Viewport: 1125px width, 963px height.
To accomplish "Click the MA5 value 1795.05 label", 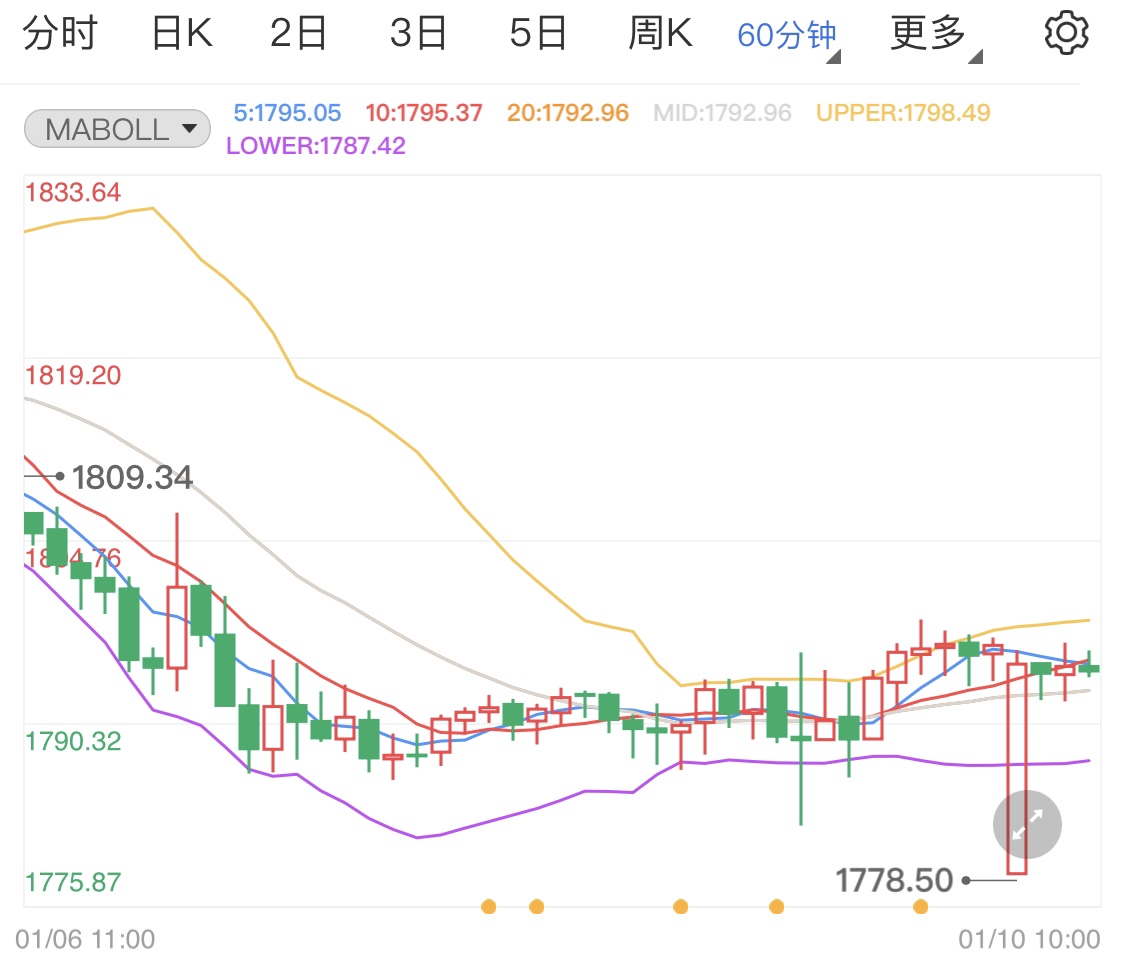I will (287, 112).
